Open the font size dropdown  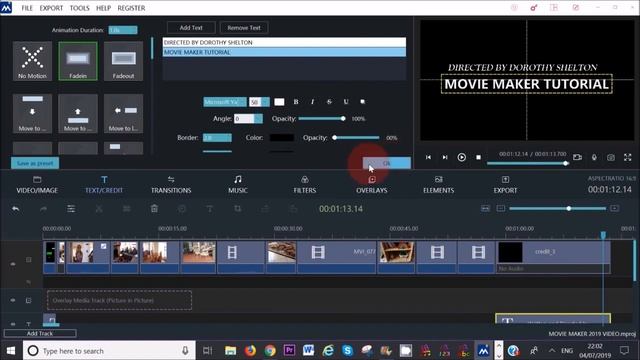259,102
